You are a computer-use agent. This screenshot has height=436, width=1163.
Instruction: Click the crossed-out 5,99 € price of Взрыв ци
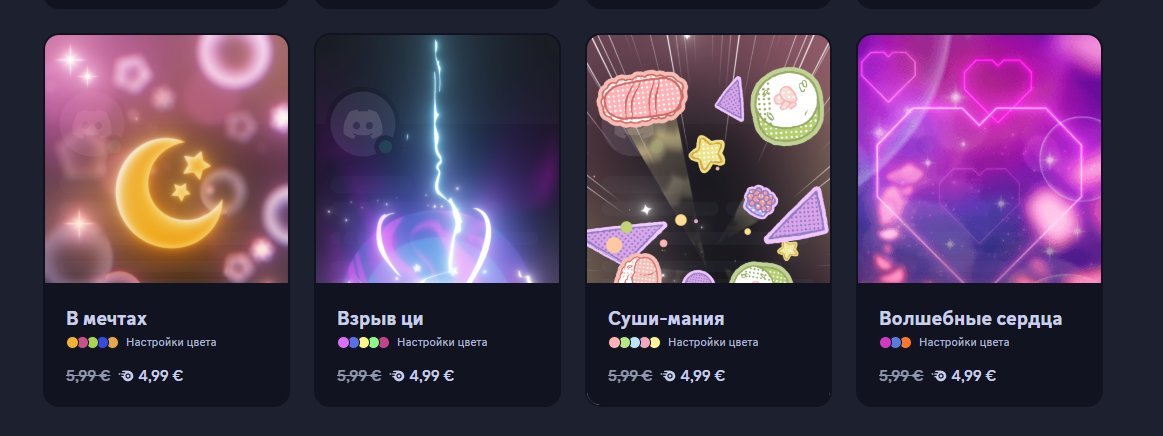click(359, 376)
